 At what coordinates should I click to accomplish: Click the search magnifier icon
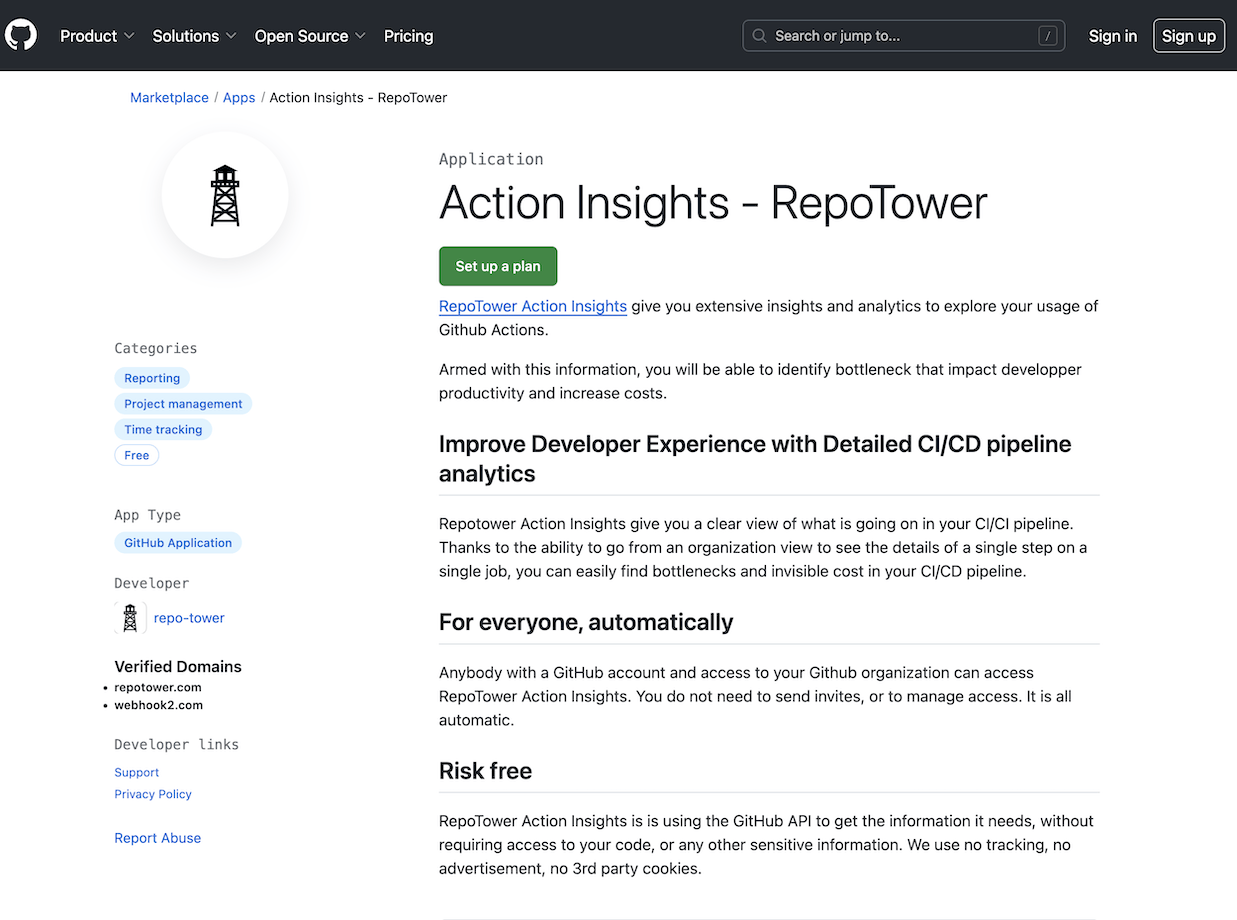758,35
